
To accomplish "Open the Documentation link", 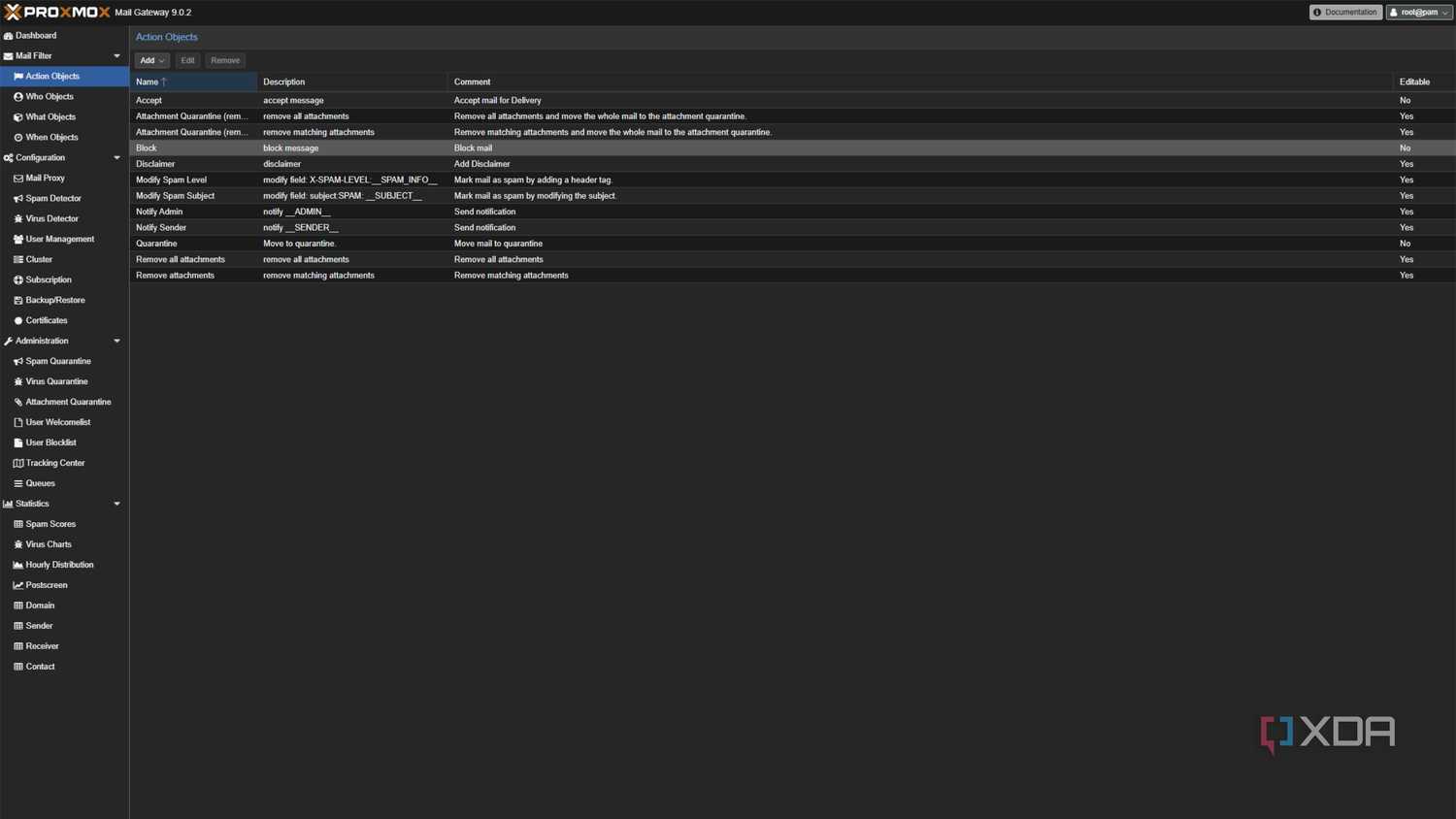I will pos(1345,13).
